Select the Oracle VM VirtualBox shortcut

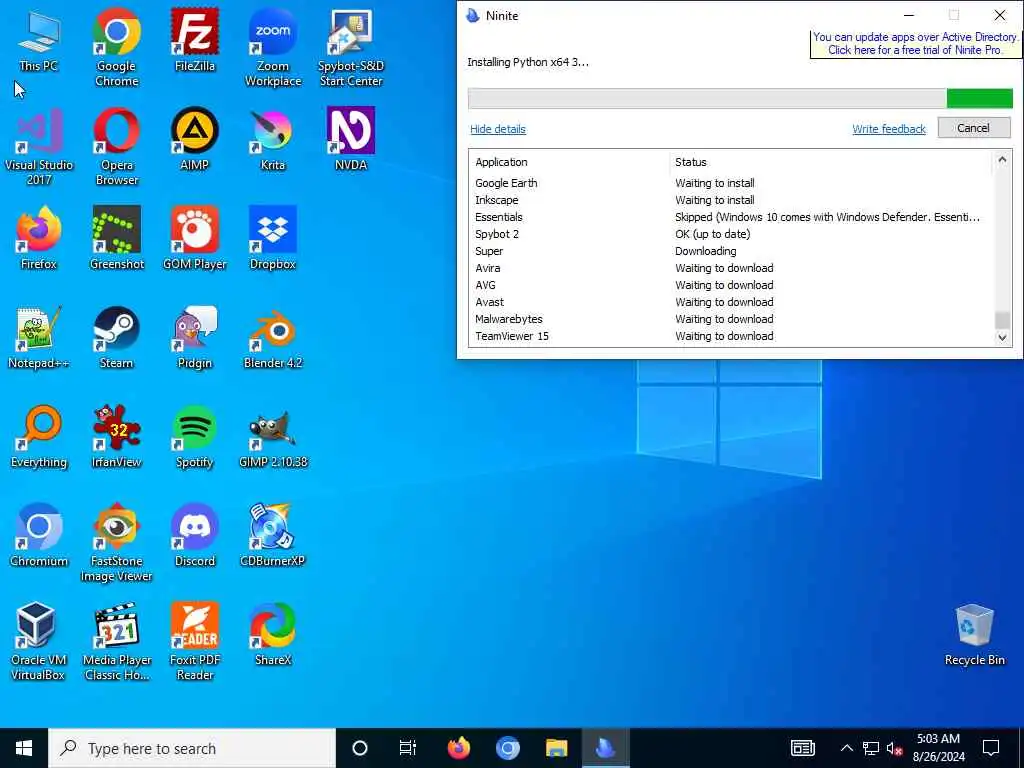coord(39,643)
